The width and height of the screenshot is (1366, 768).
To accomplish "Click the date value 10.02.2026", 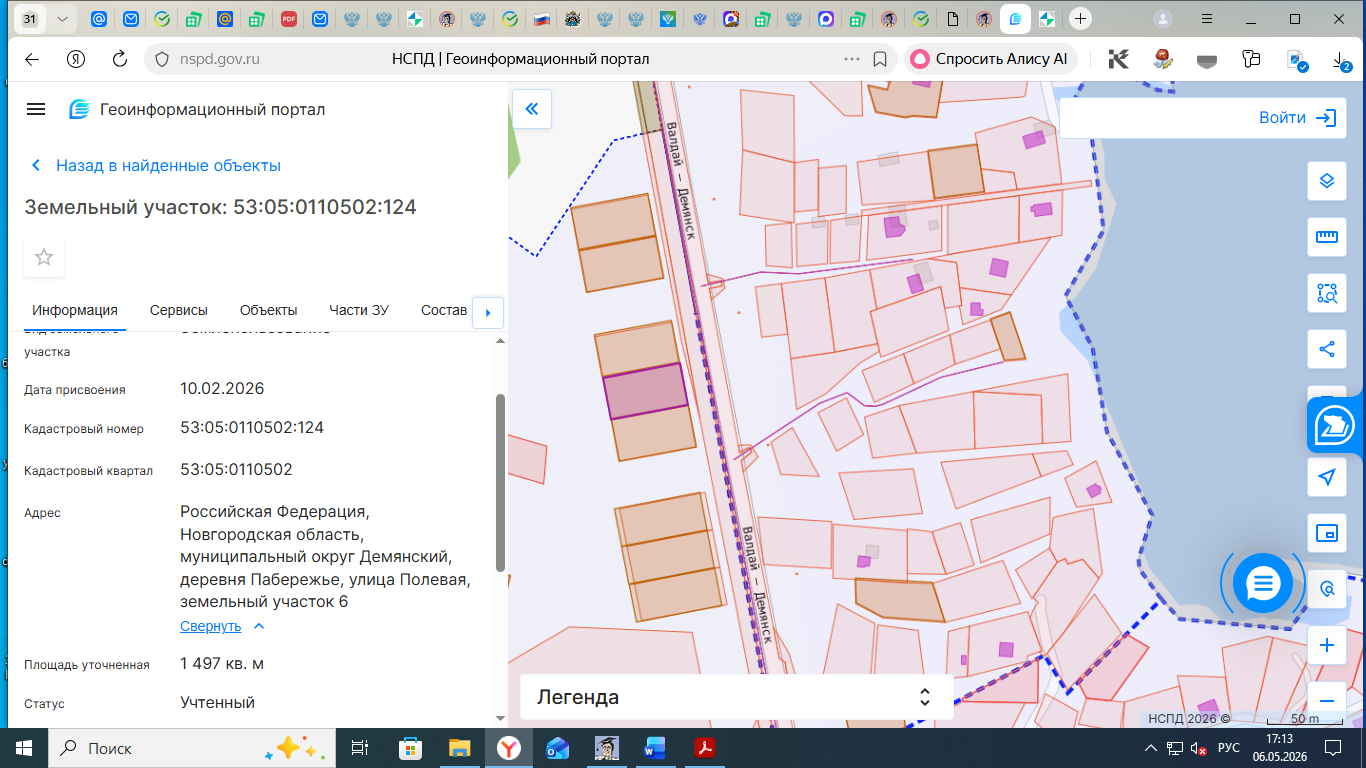I will click(x=222, y=389).
